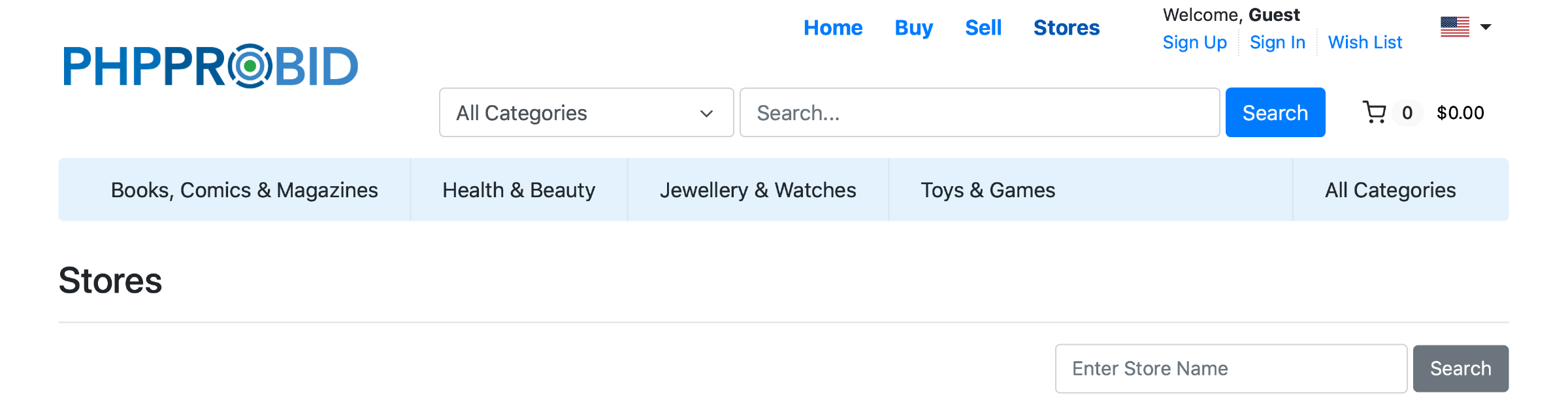1568x401 pixels.
Task: Open the Wish List link
Action: pyautogui.click(x=1365, y=42)
